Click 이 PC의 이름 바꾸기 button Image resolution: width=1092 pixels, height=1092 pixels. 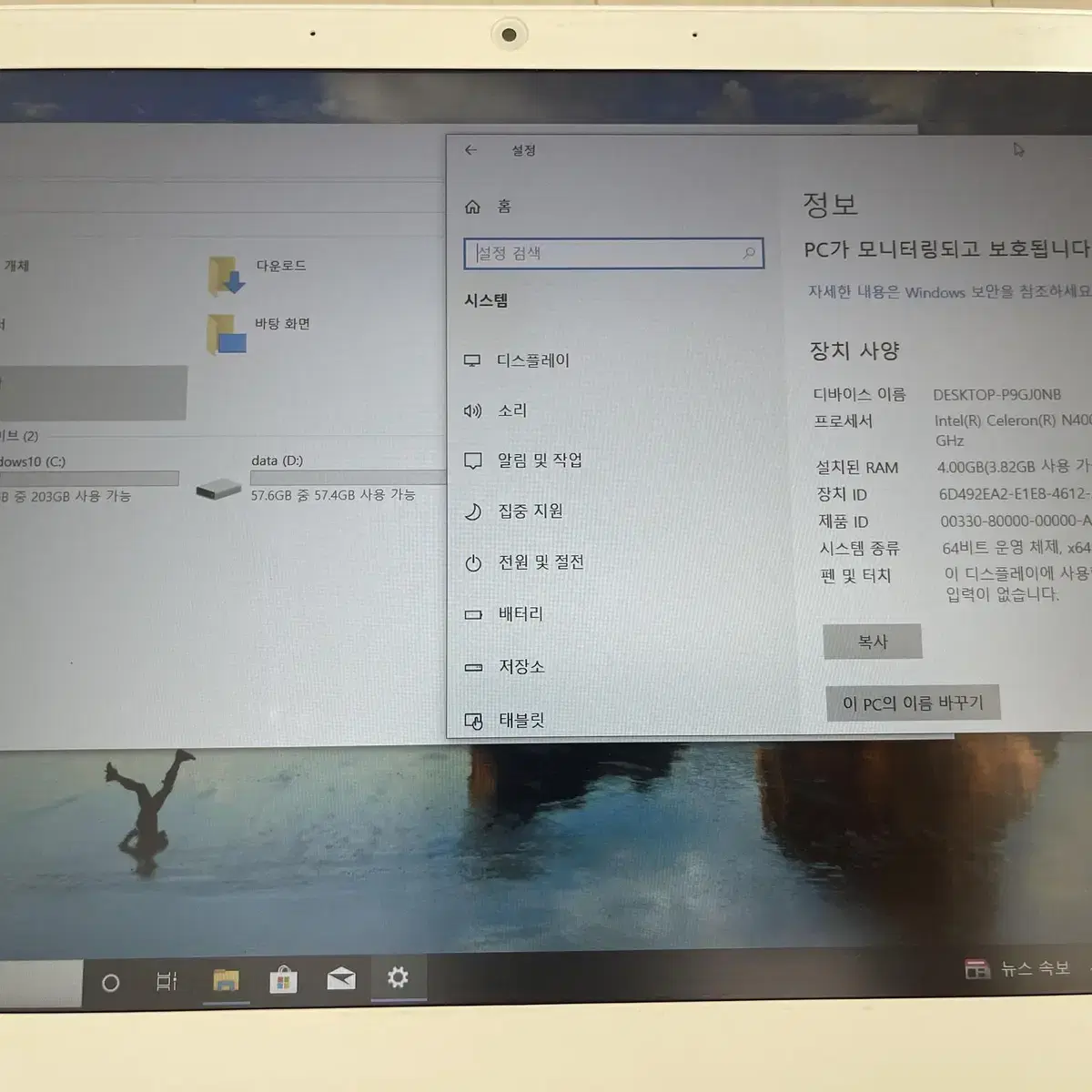[914, 703]
